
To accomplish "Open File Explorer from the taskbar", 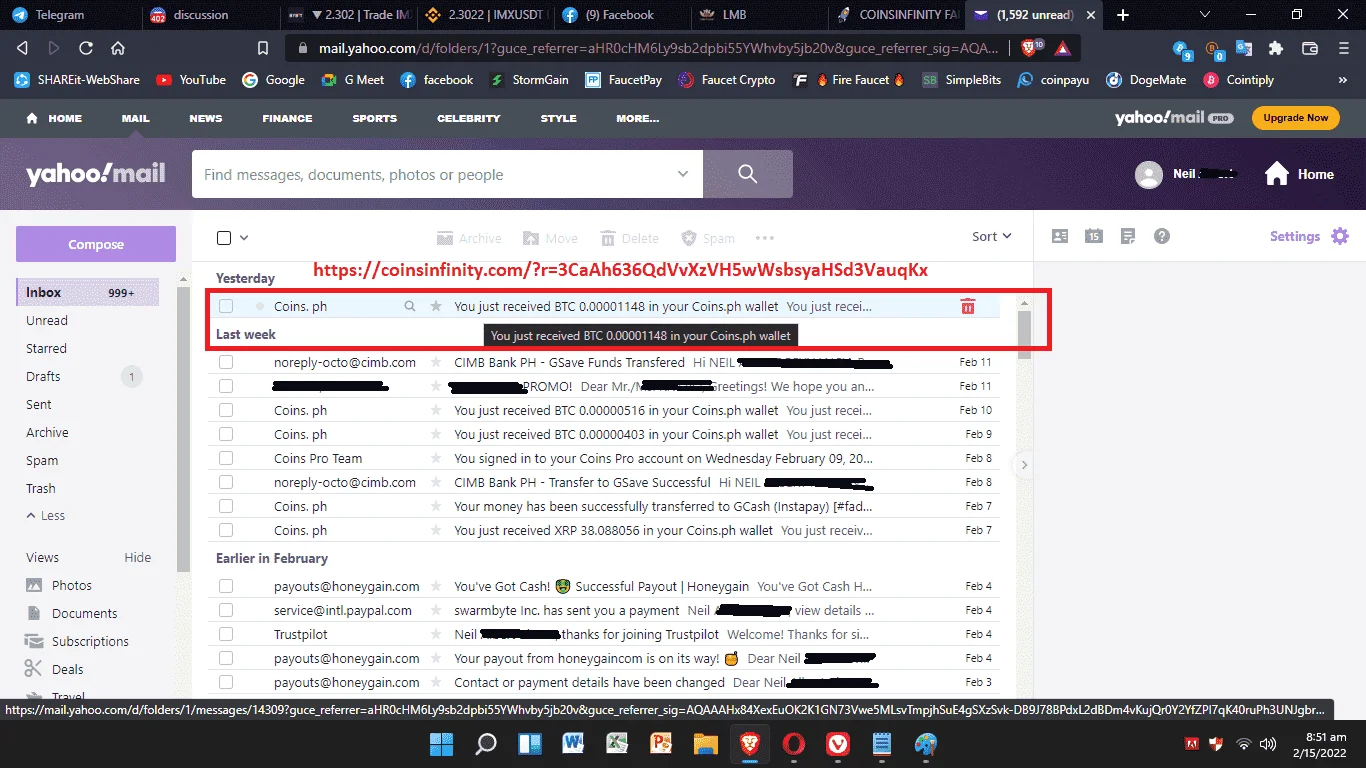I will (x=705, y=744).
